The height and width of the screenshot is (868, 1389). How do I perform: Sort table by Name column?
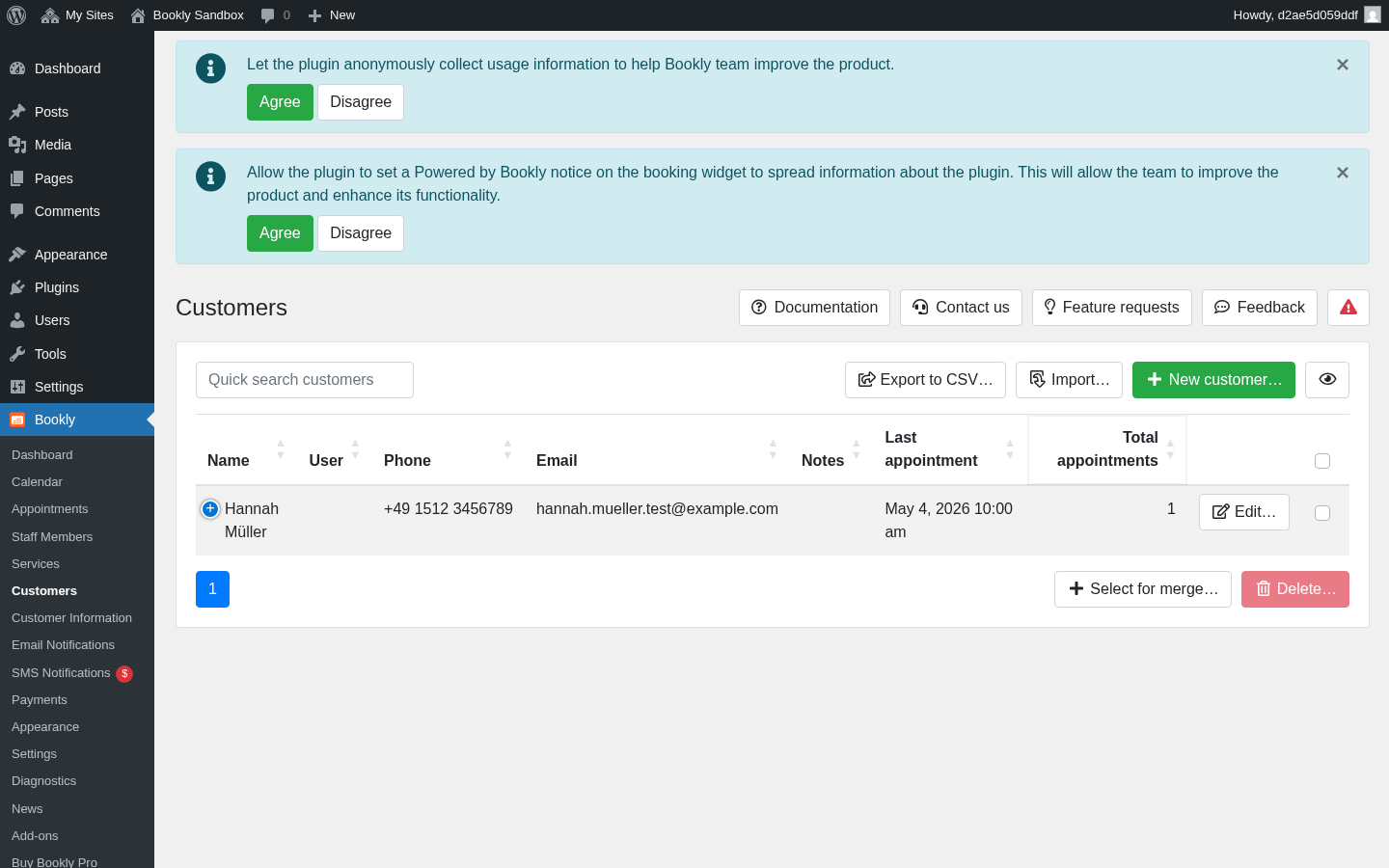click(246, 450)
